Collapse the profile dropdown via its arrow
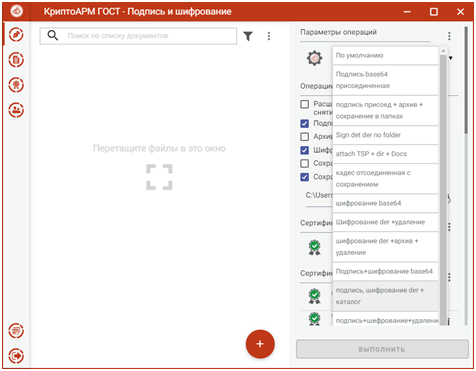Screen dimensions: 476x371 (x=451, y=58)
